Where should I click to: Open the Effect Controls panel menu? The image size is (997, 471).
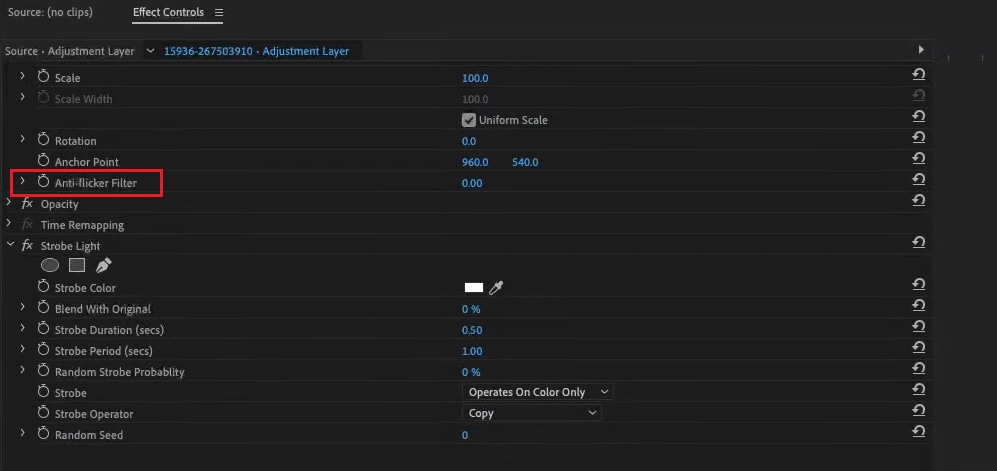[x=219, y=13]
